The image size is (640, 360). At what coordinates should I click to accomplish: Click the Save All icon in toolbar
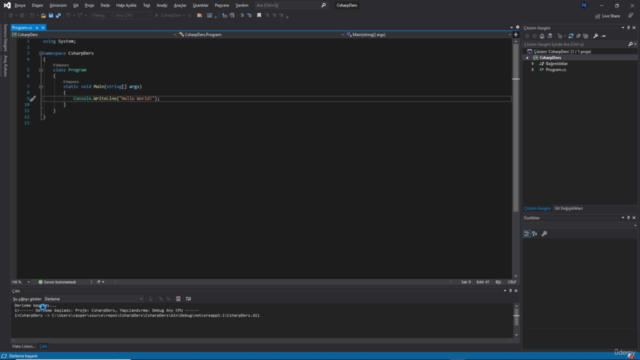58,16
